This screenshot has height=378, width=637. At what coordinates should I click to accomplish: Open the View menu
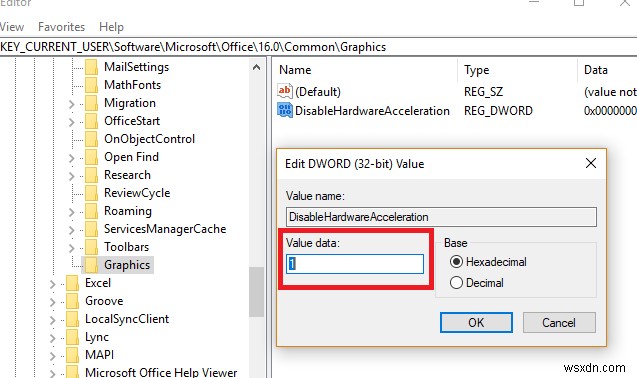(12, 27)
